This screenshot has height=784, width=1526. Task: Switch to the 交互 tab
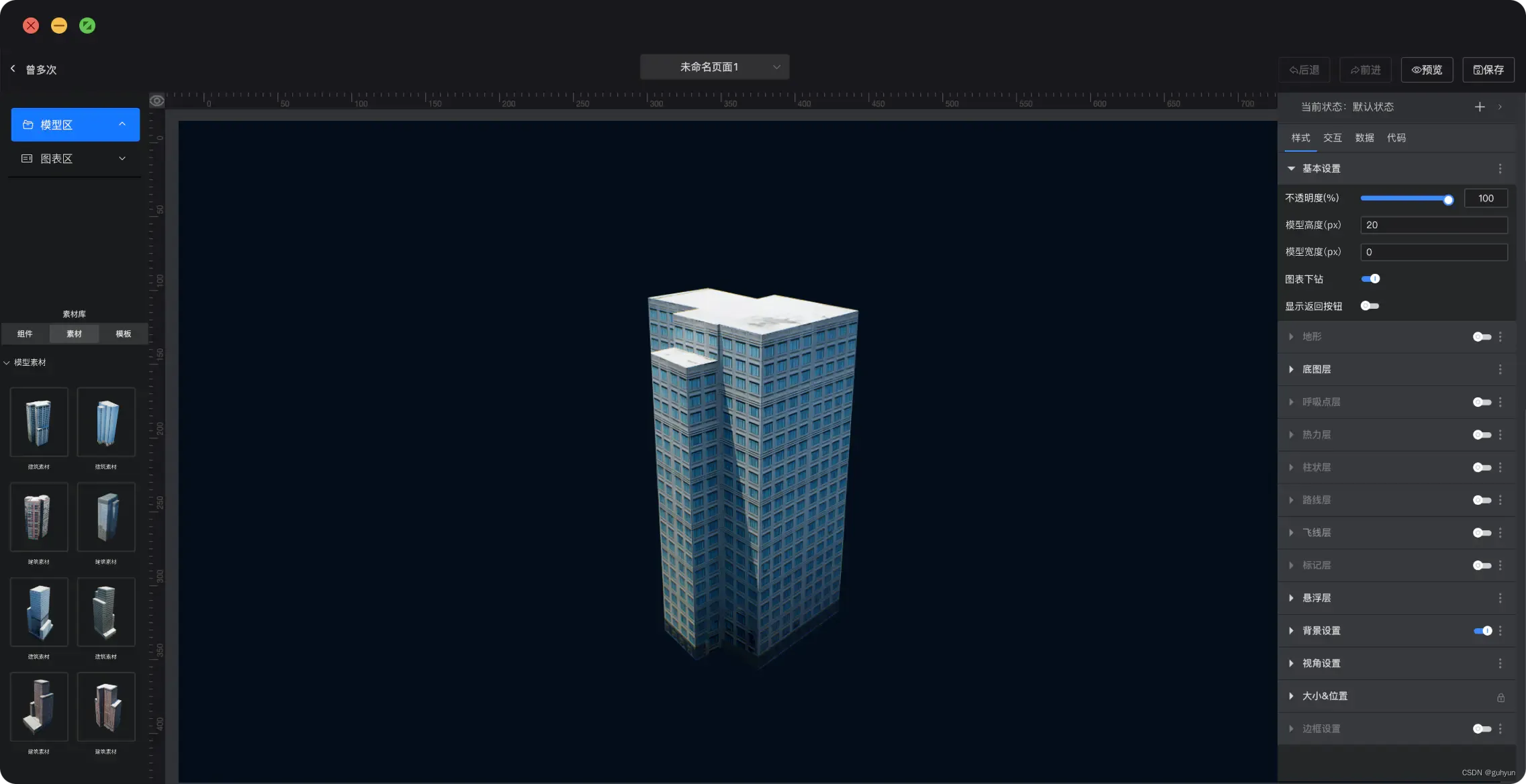(x=1332, y=138)
